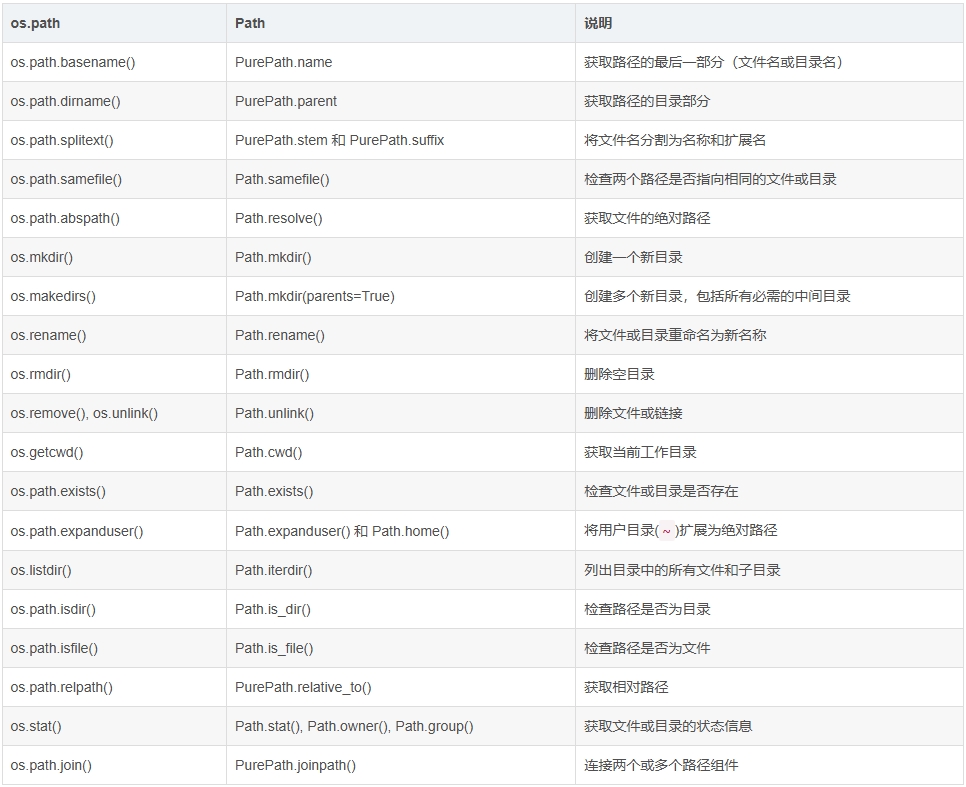This screenshot has height=787, width=966.
Task: Click description 连接两个或多个路径组件
Action: coord(661,765)
